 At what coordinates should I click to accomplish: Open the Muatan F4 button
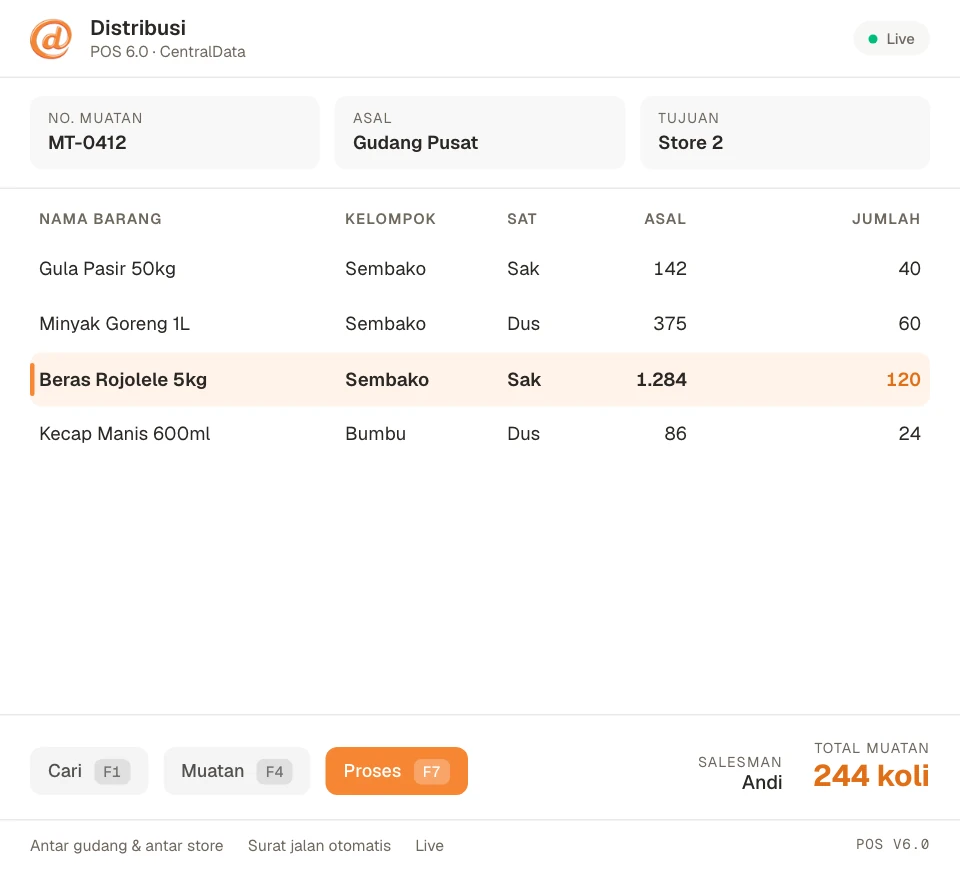point(236,771)
